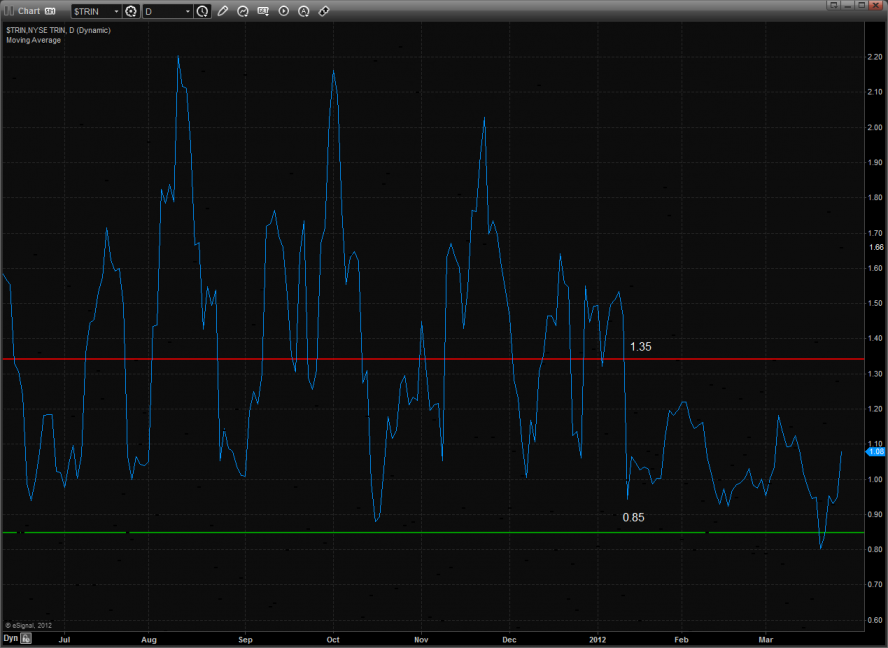Expand the $TRIN symbol dropdown
This screenshot has height=648, width=888.
click(116, 11)
